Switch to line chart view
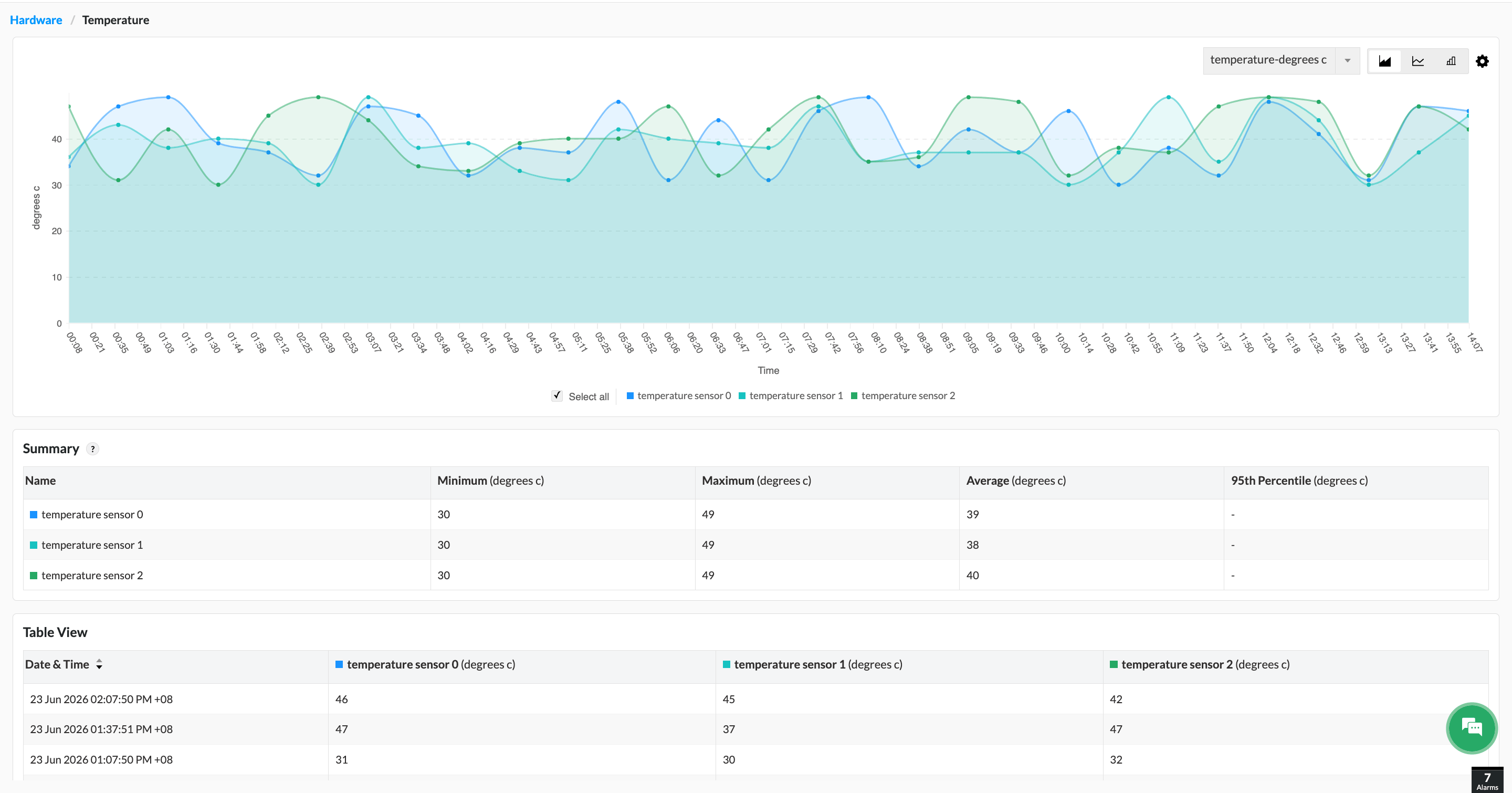Viewport: 1512px width, 793px height. tap(1417, 61)
